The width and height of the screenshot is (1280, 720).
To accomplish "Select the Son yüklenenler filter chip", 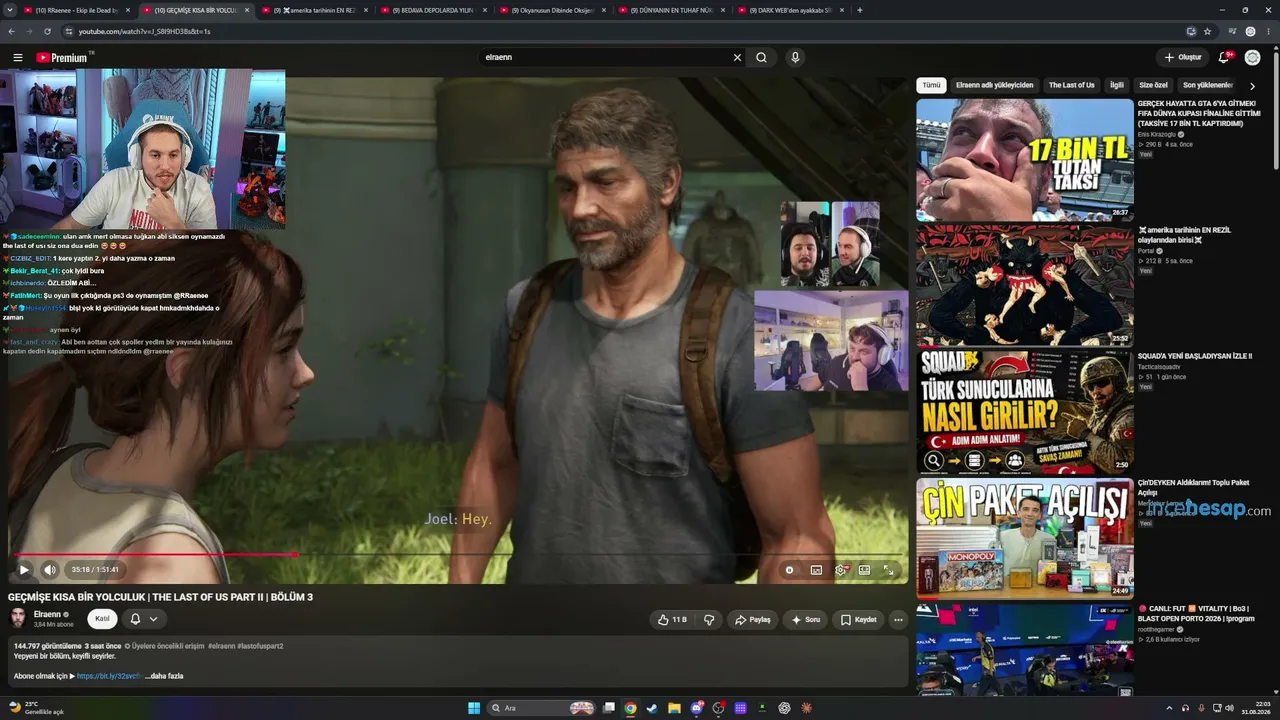I will click(1208, 86).
